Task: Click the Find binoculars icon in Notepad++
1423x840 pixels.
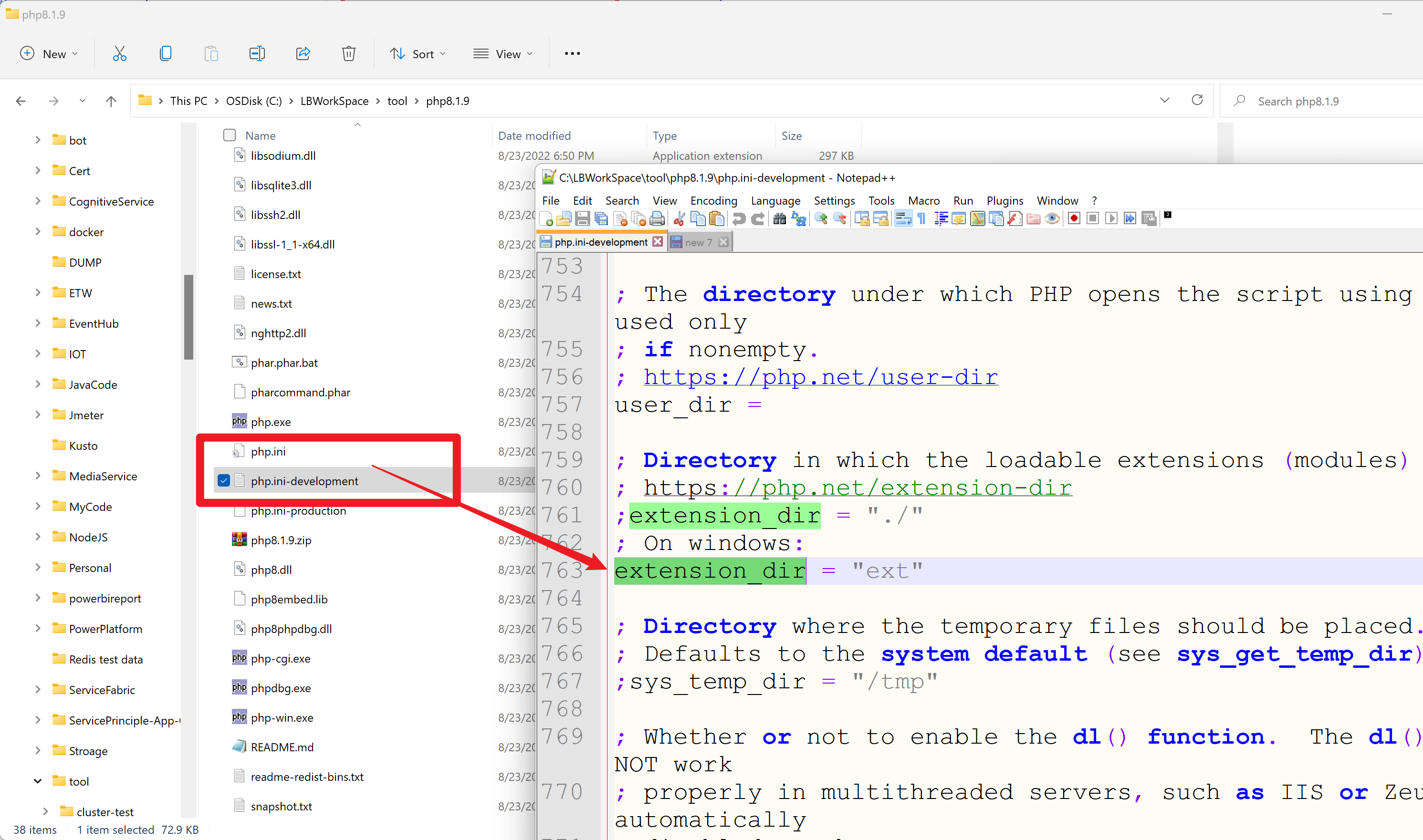Action: pyautogui.click(x=779, y=219)
